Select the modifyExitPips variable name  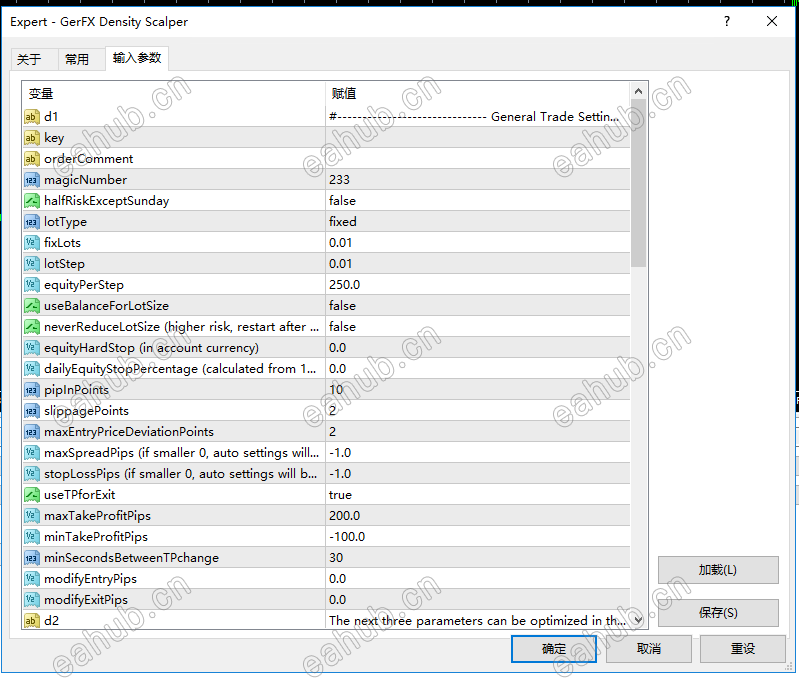click(86, 600)
